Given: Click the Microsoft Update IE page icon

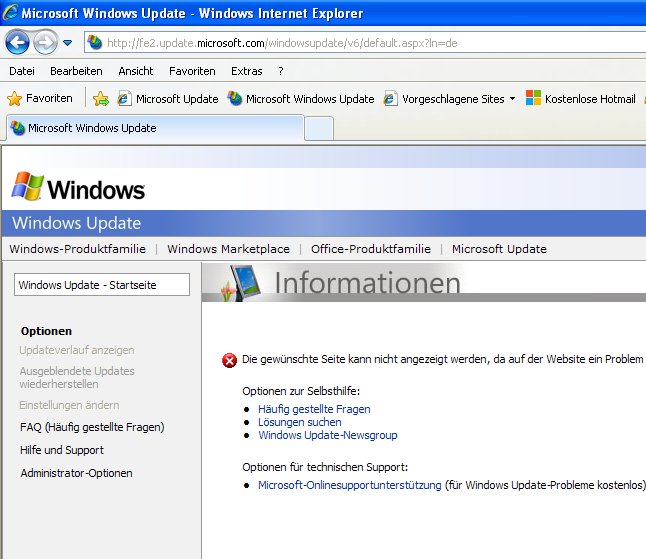Looking at the screenshot, I should tap(124, 99).
